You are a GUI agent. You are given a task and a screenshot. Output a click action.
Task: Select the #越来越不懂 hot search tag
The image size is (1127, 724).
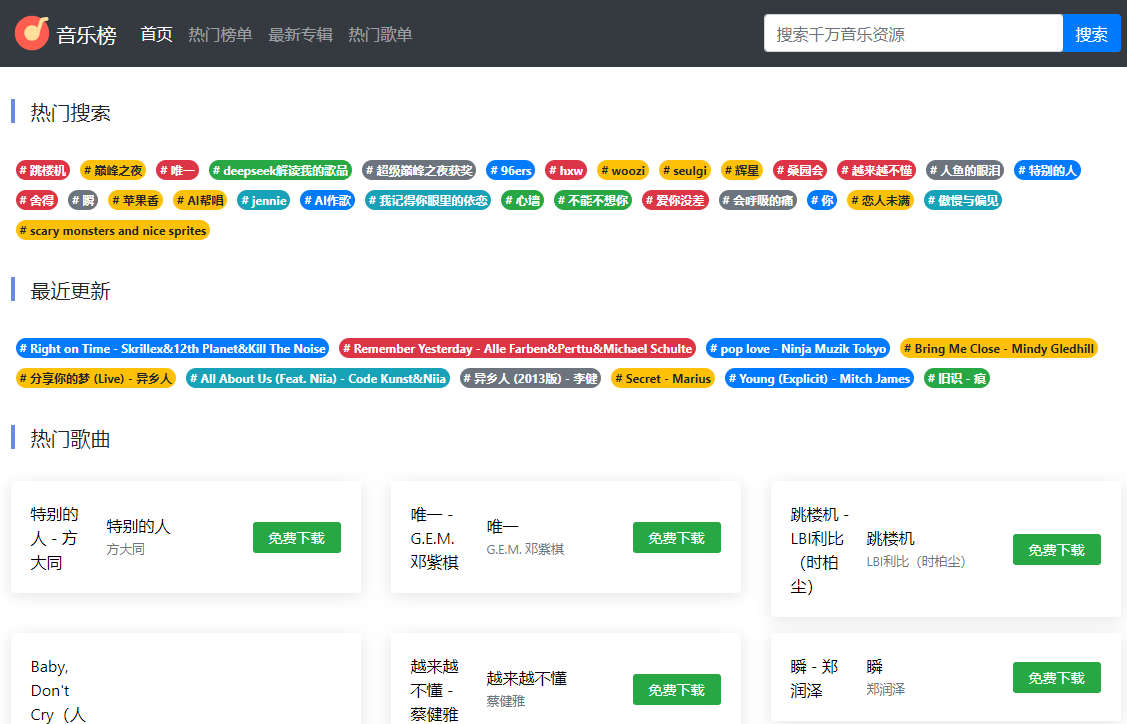(876, 170)
